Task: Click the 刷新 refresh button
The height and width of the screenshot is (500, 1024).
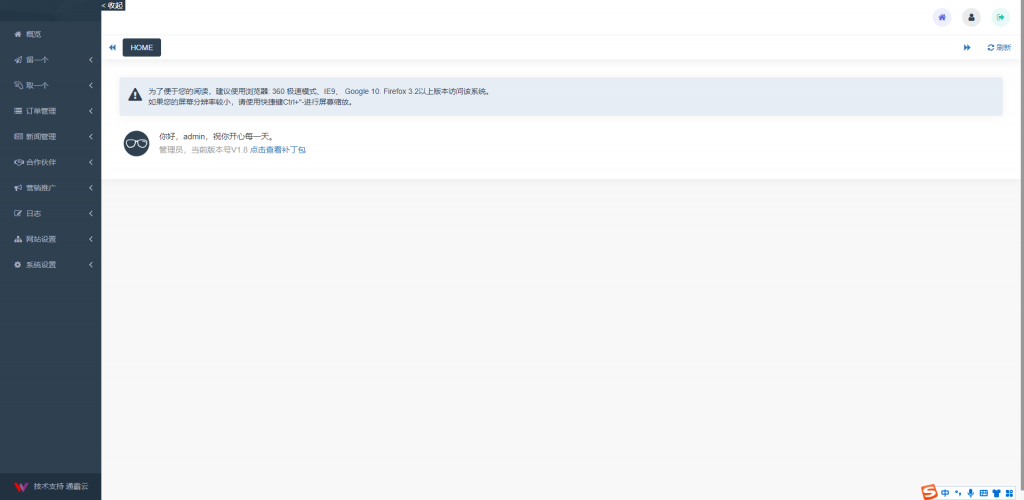Action: point(998,47)
